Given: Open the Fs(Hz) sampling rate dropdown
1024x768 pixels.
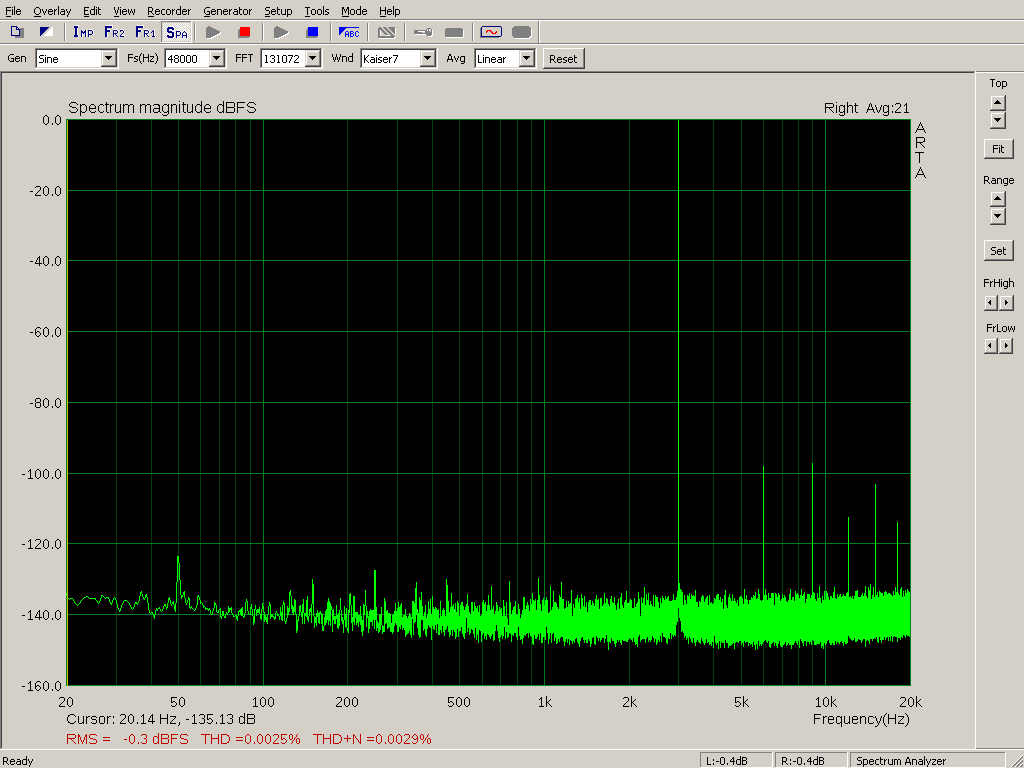Looking at the screenshot, I should pos(217,59).
